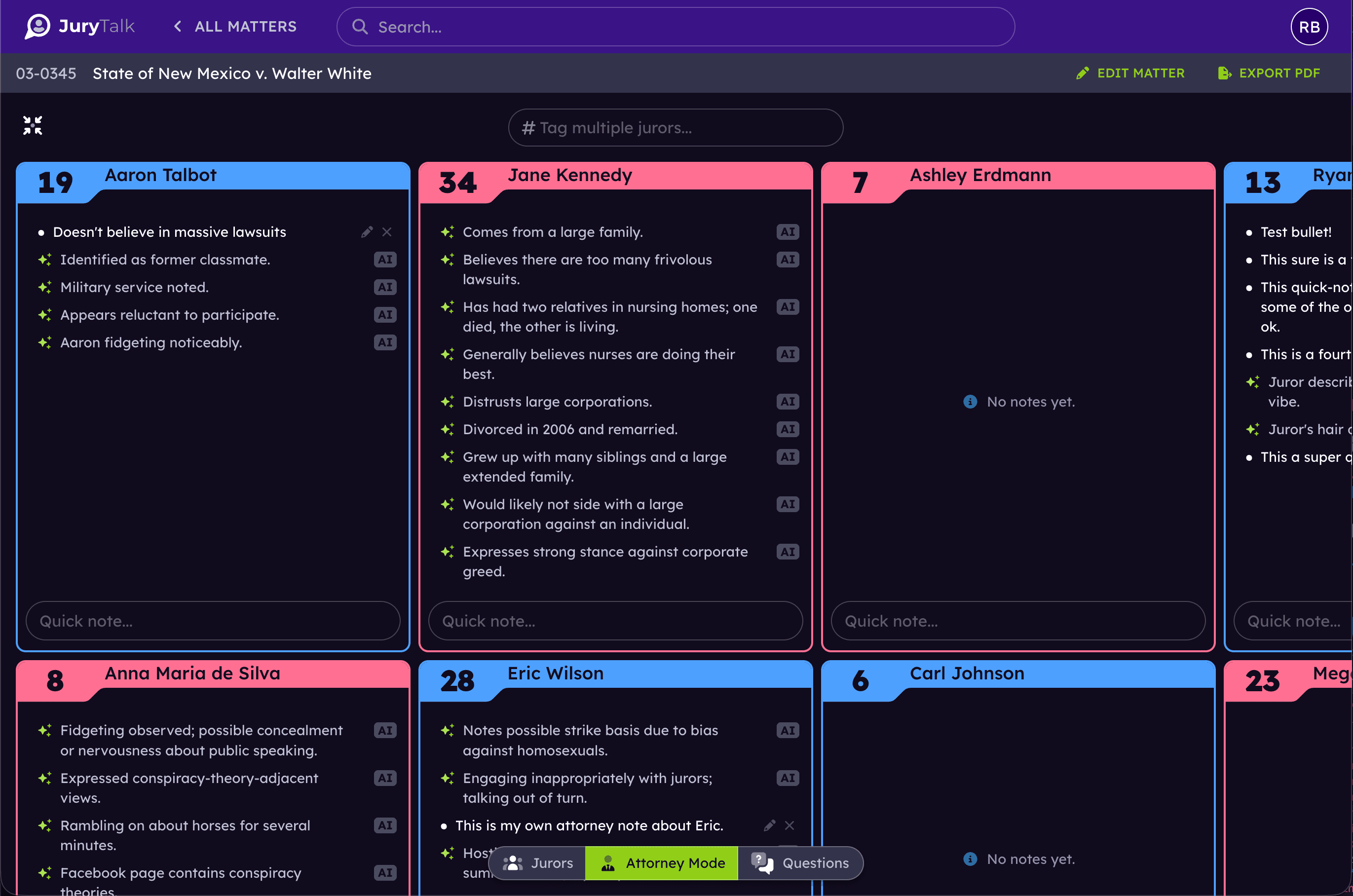The image size is (1353, 896).
Task: Edit 'This is my own attorney note about Eric'
Action: tap(770, 825)
